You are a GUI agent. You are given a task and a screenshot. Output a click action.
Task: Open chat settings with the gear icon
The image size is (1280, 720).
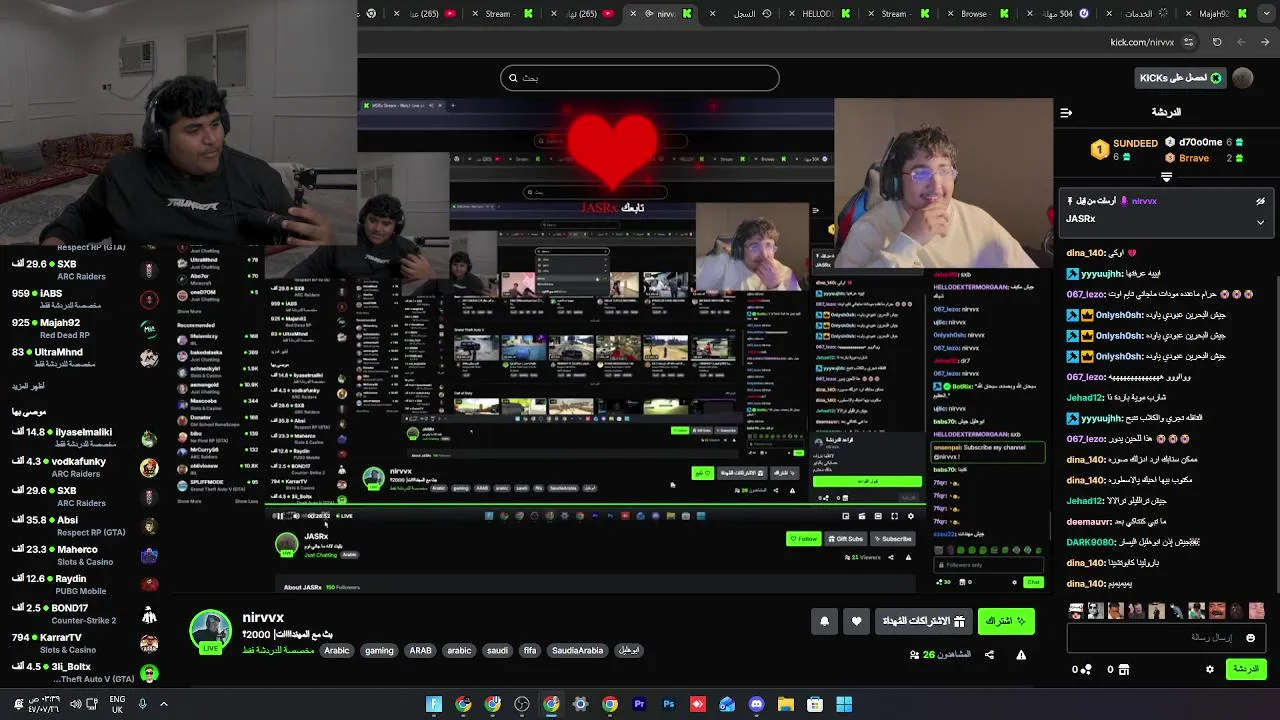[1210, 669]
